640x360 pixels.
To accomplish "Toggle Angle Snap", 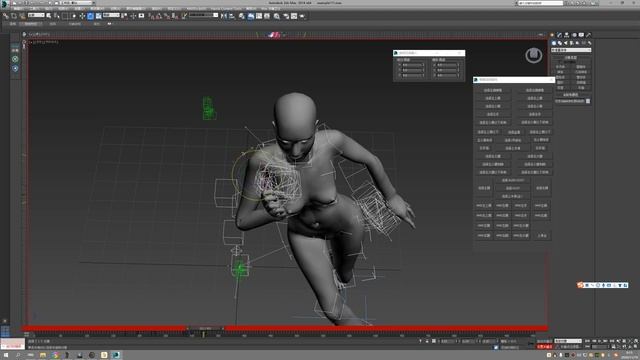I will pos(159,16).
